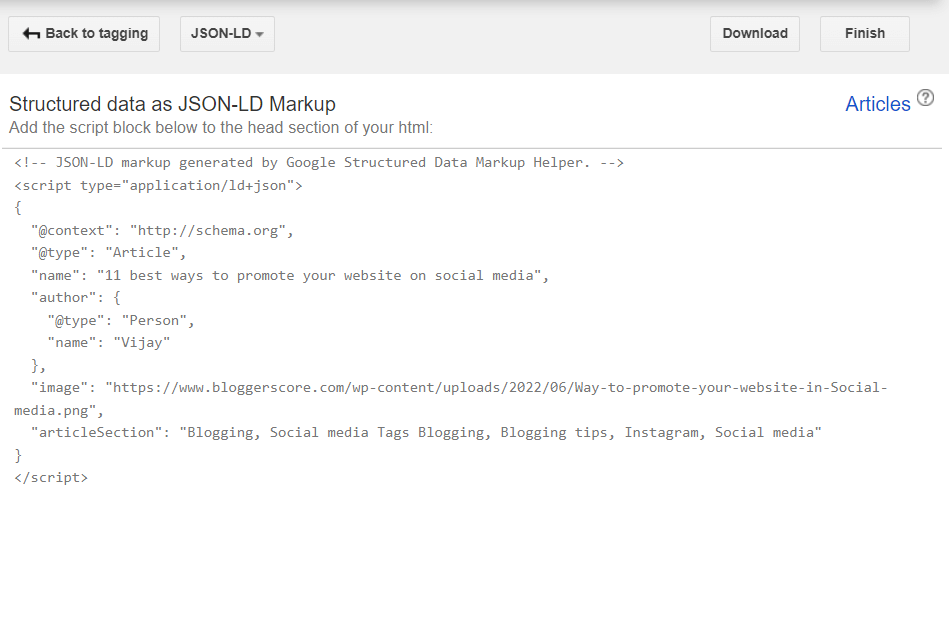Click the "@type": "Article" line
This screenshot has height=640, width=949.
(108, 252)
